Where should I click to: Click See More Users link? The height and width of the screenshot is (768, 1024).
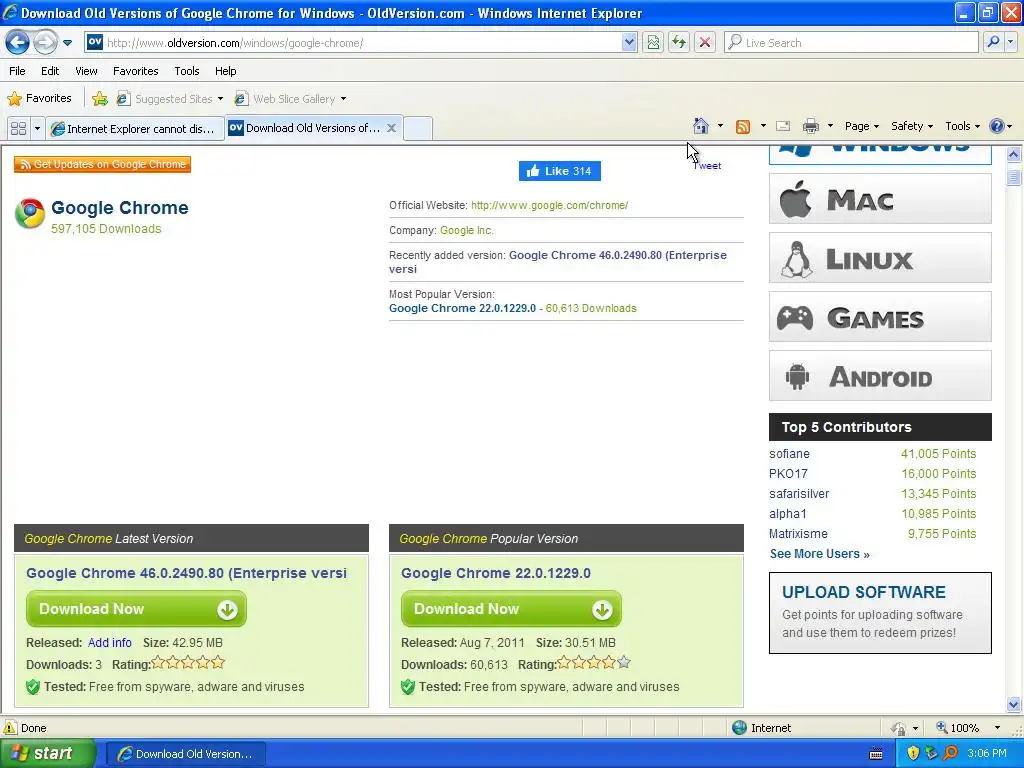point(820,554)
